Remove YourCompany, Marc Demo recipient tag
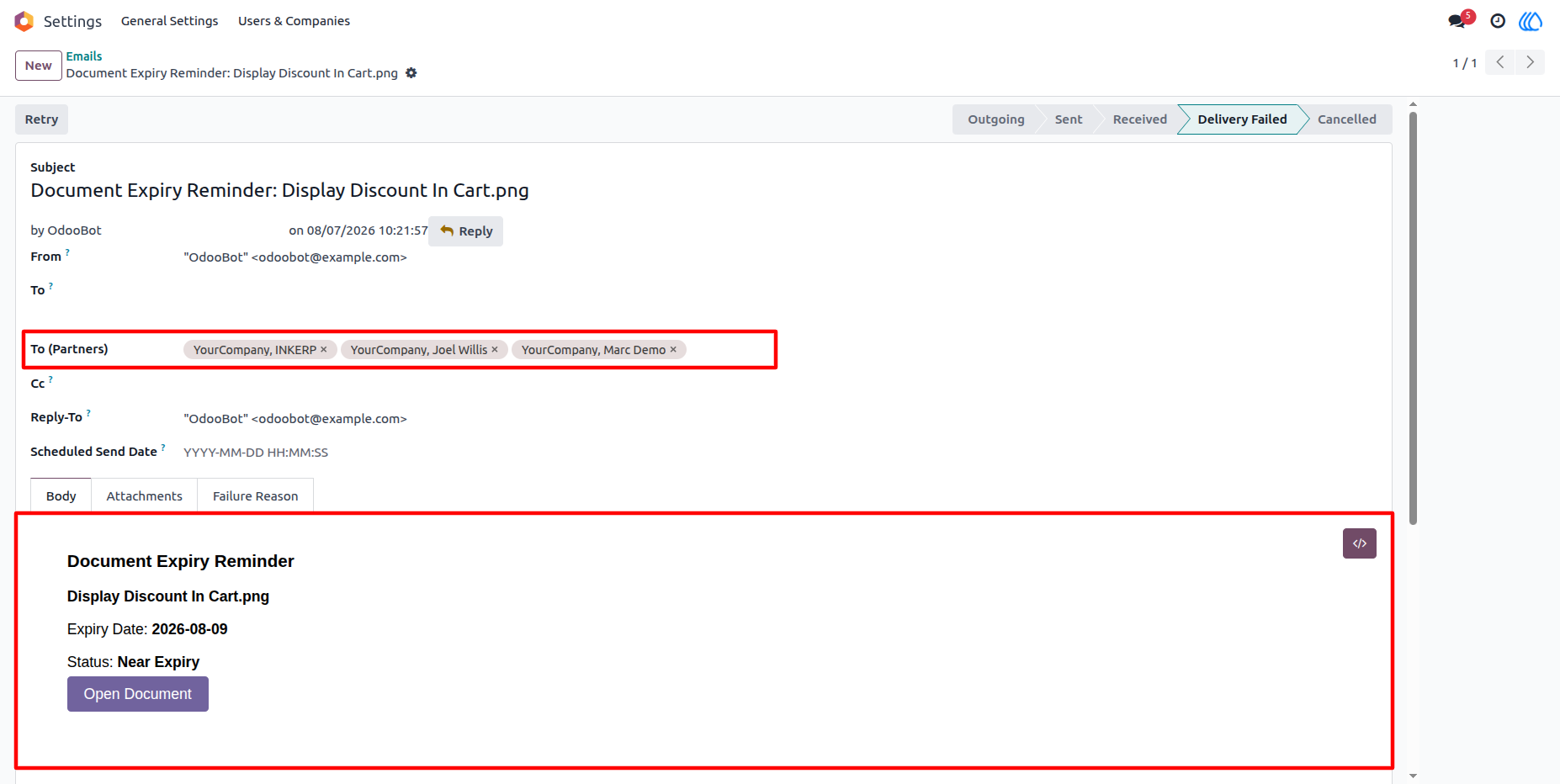Image resolution: width=1560 pixels, height=784 pixels. click(673, 349)
